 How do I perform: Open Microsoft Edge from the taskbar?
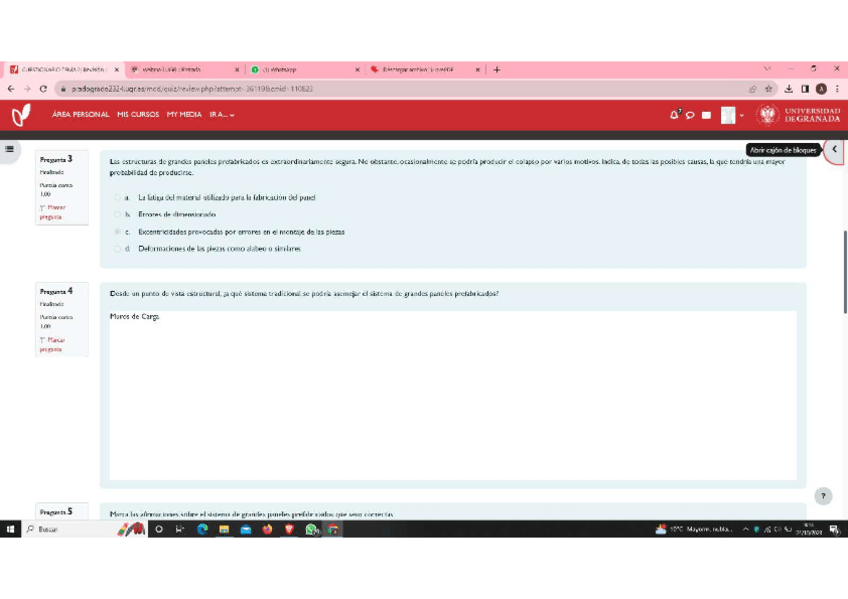tap(203, 529)
